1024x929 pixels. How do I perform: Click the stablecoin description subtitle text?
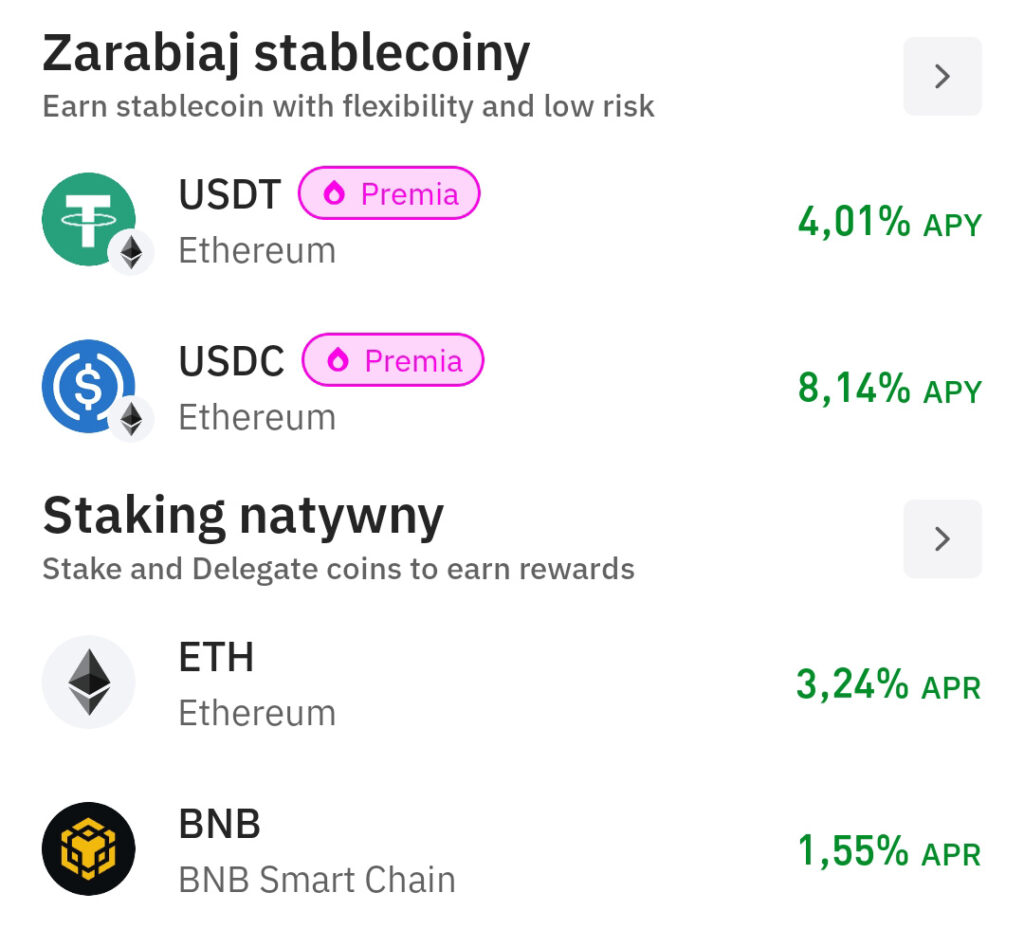[348, 106]
